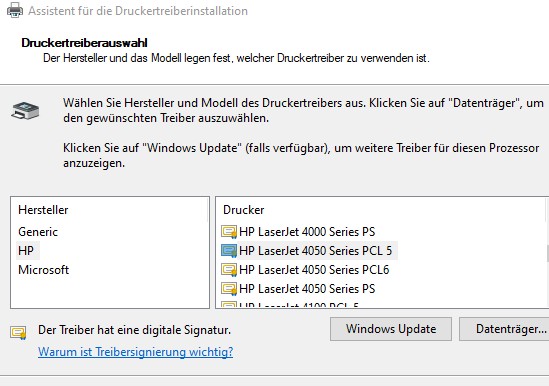
Task: Click the signed driver icon for LaserJet 4000 Series PS
Action: (x=229, y=232)
